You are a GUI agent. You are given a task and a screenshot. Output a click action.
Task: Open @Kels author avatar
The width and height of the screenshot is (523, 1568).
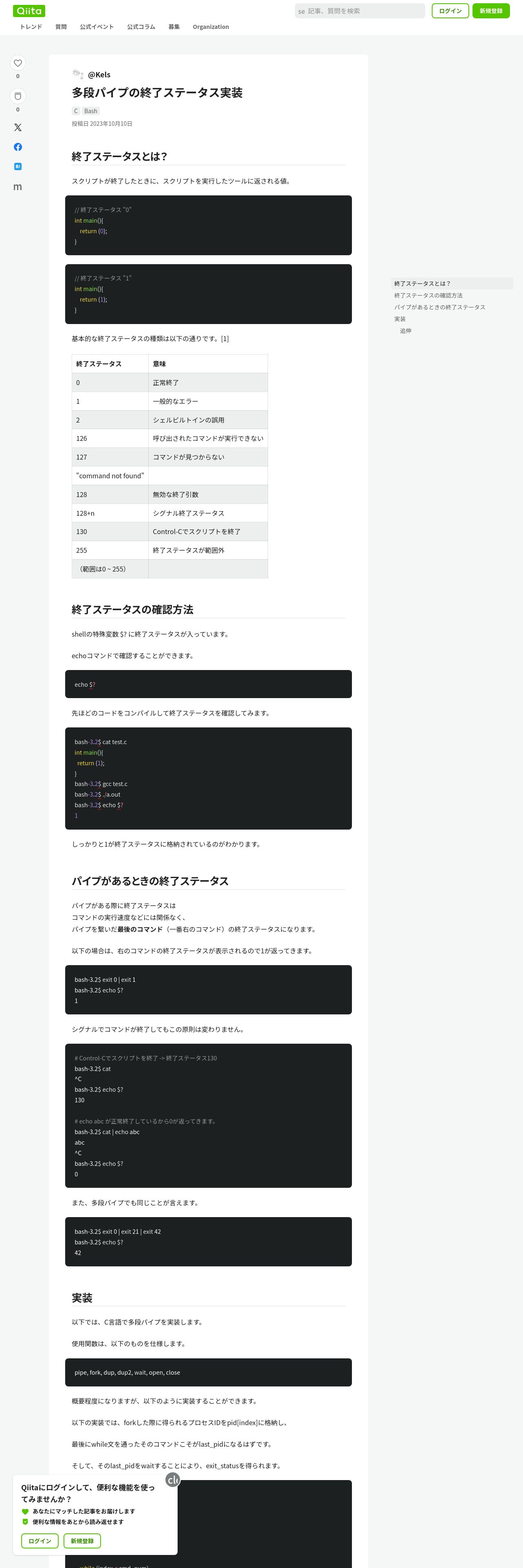pos(78,74)
